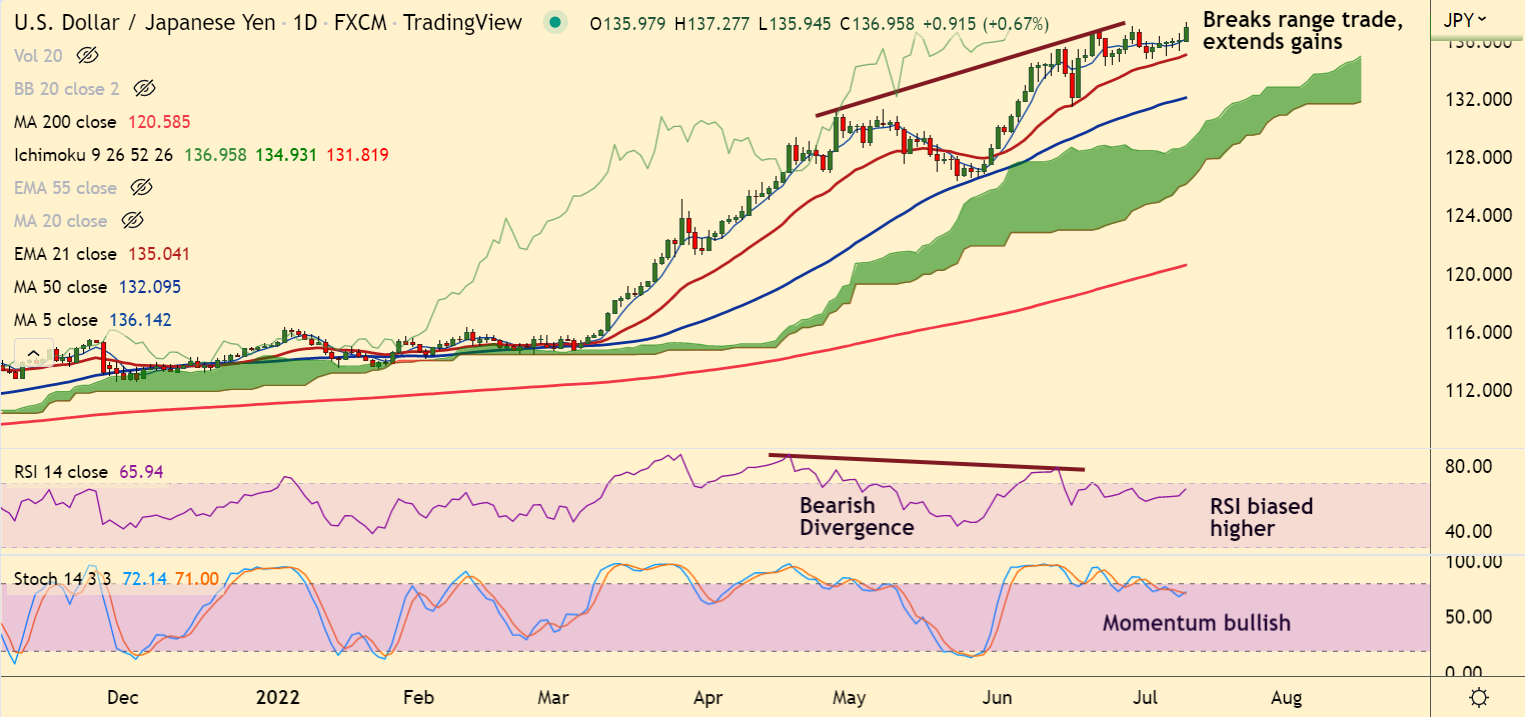The width and height of the screenshot is (1525, 717).
Task: Collapse the indicator legend with chevron arrow
Action: [x=32, y=353]
